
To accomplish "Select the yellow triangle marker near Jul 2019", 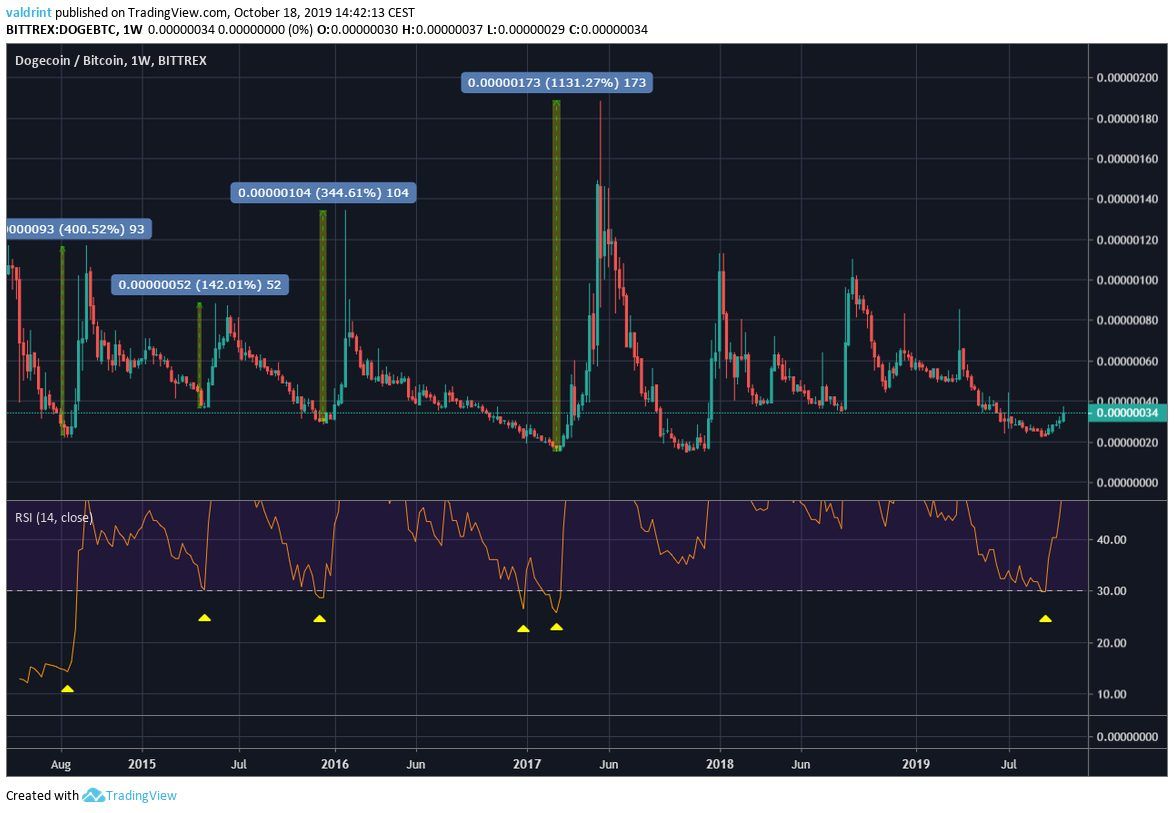I will (x=1046, y=620).
